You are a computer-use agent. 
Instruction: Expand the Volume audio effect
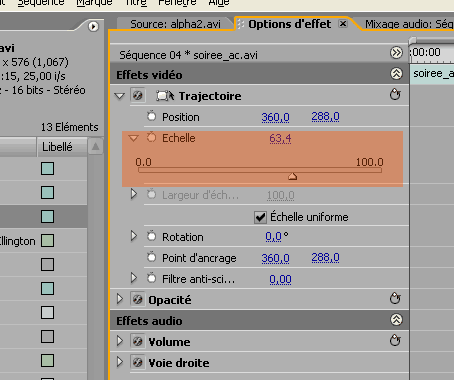pyautogui.click(x=120, y=341)
